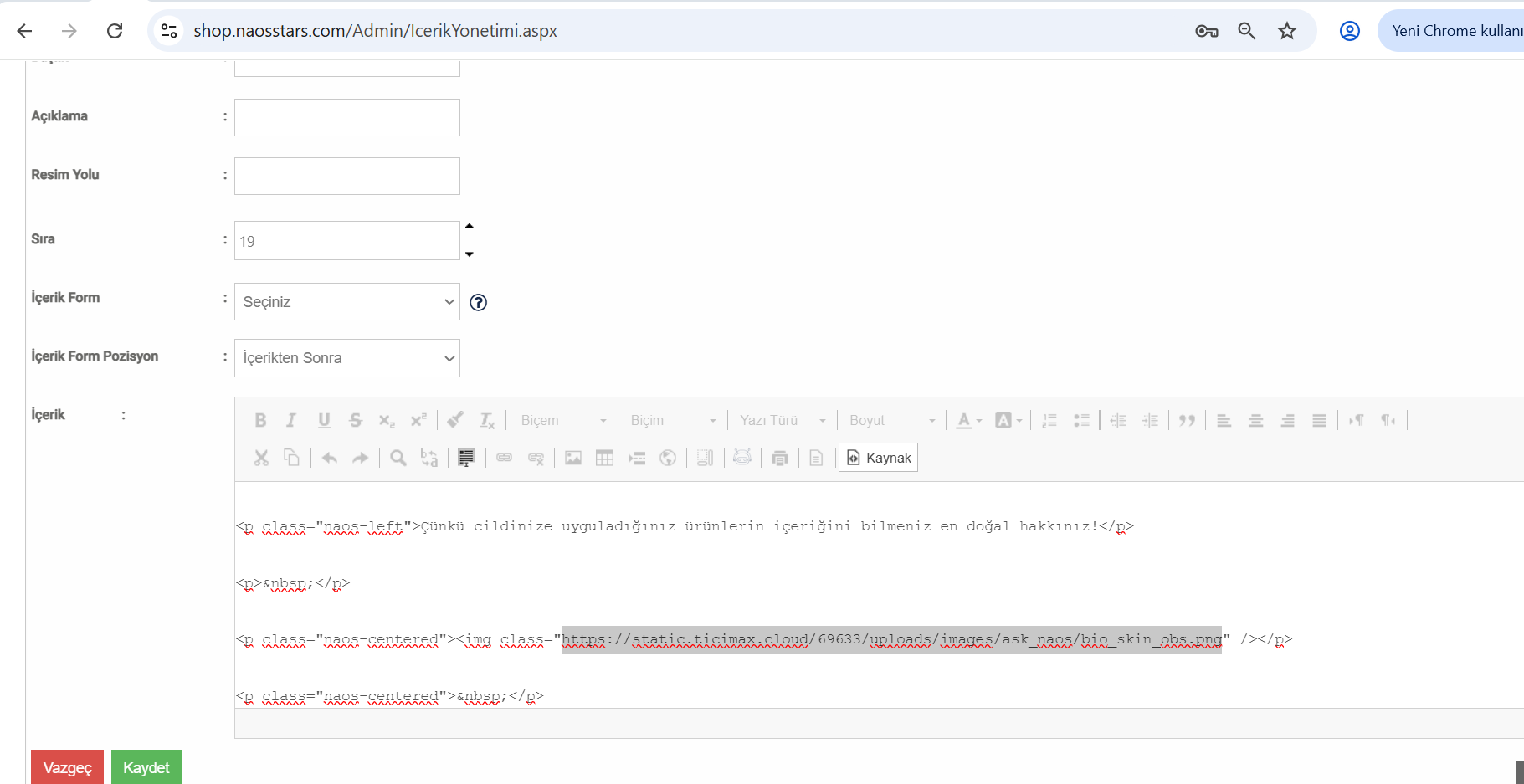Insert a table with the table icon
Viewport: 1524px width, 784px height.
point(605,458)
